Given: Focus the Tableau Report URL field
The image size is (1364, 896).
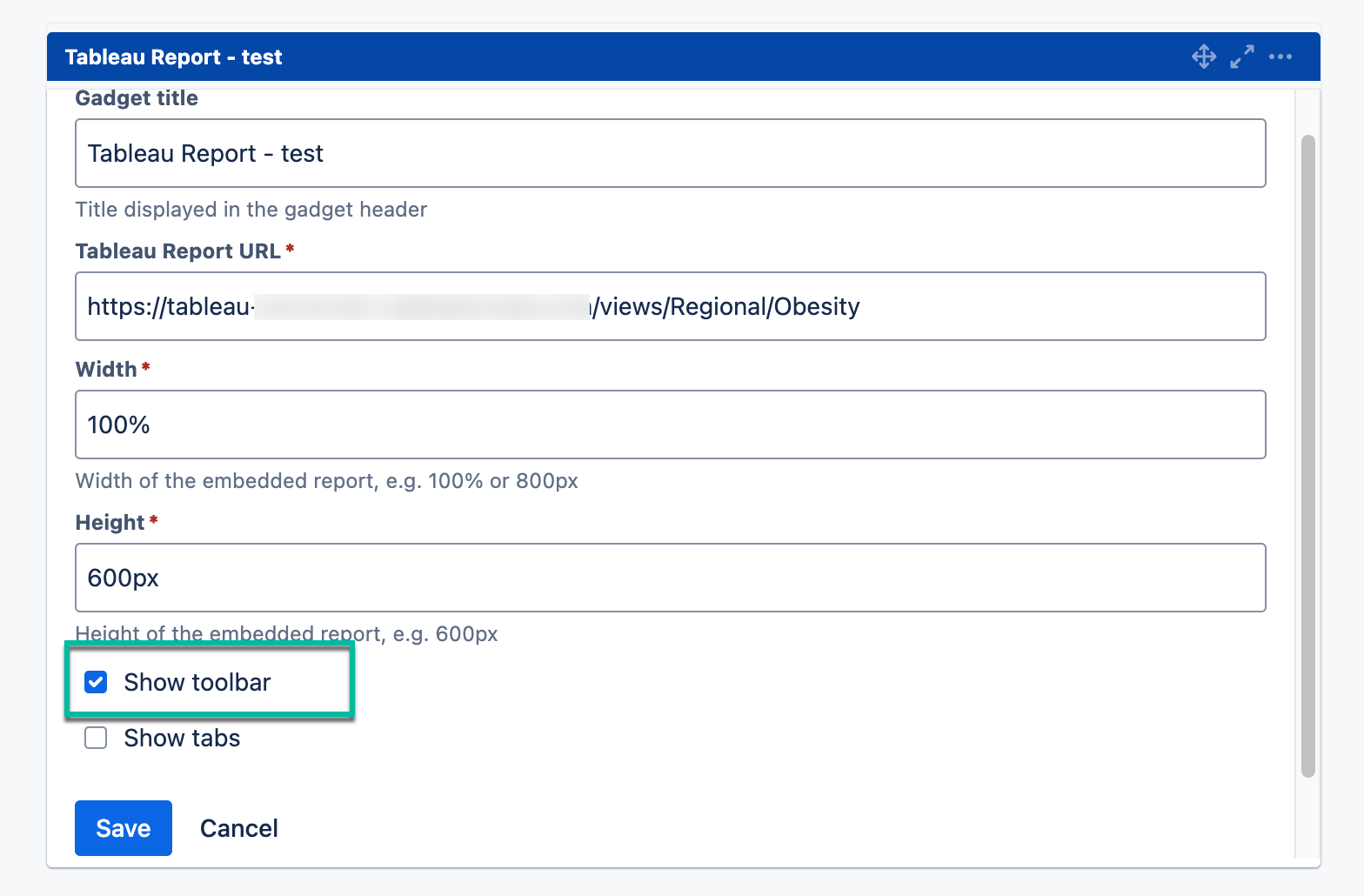Looking at the screenshot, I should [671, 306].
